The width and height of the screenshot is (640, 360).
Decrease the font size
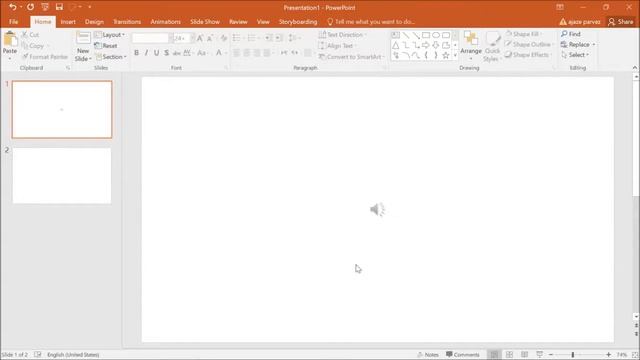210,38
